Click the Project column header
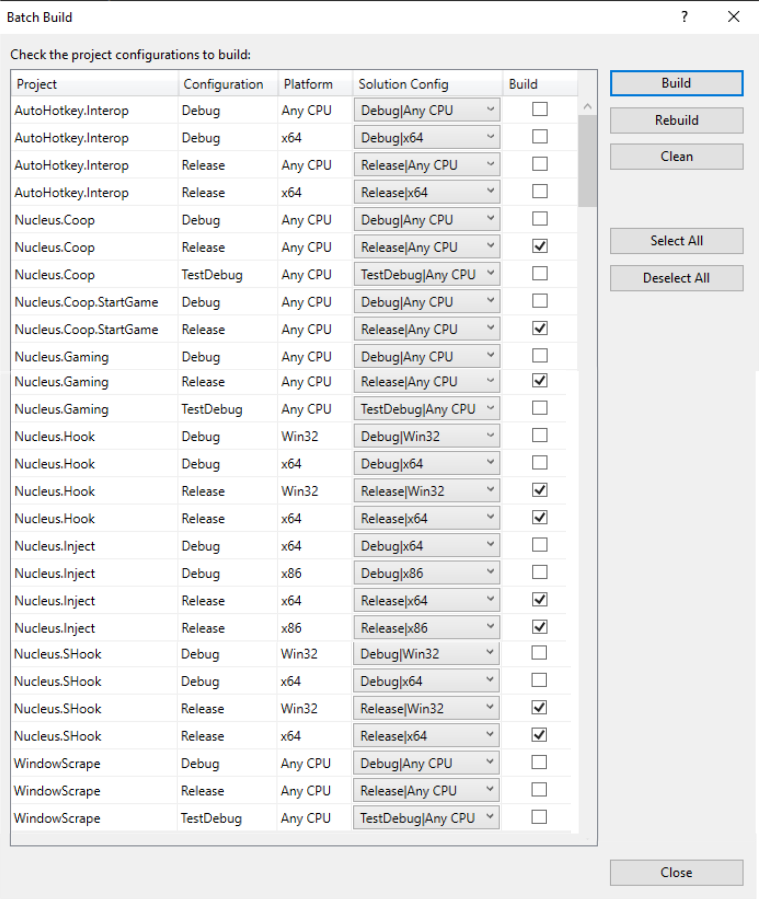759x899 pixels. 95,84
